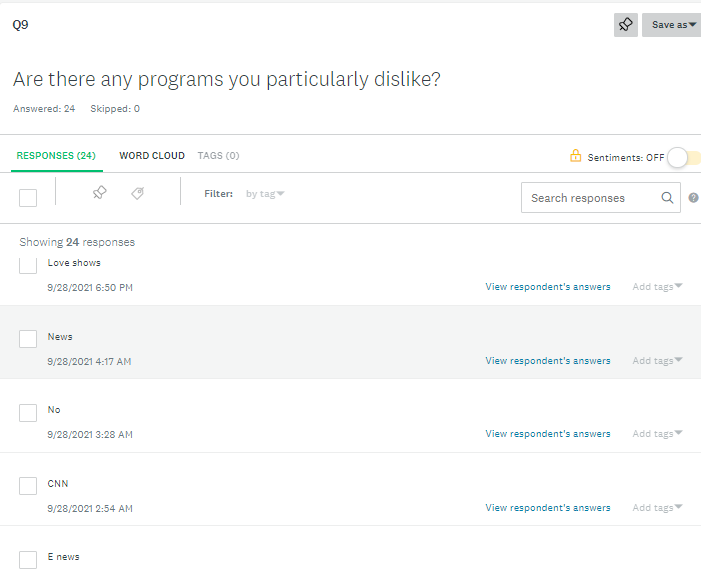This screenshot has width=701, height=576.
Task: Select the Responses (24) tab
Action: tap(56, 156)
